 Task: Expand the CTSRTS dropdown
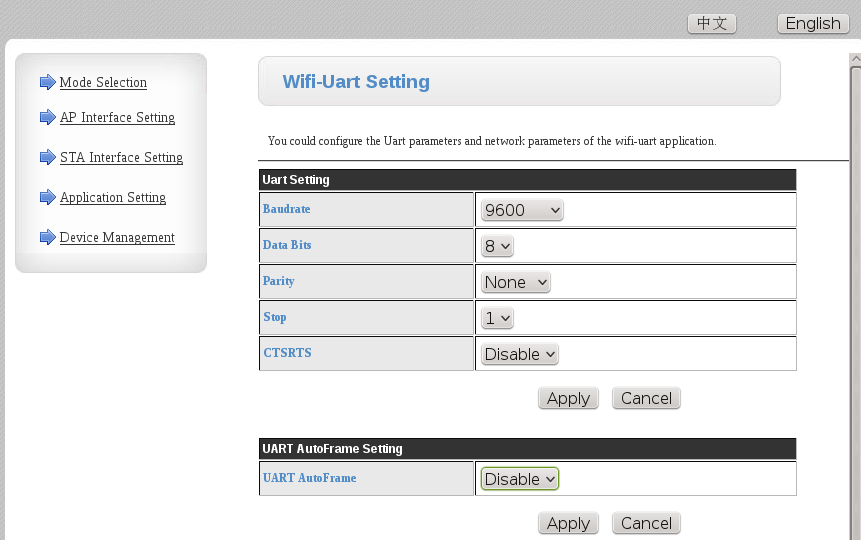pyautogui.click(x=519, y=354)
